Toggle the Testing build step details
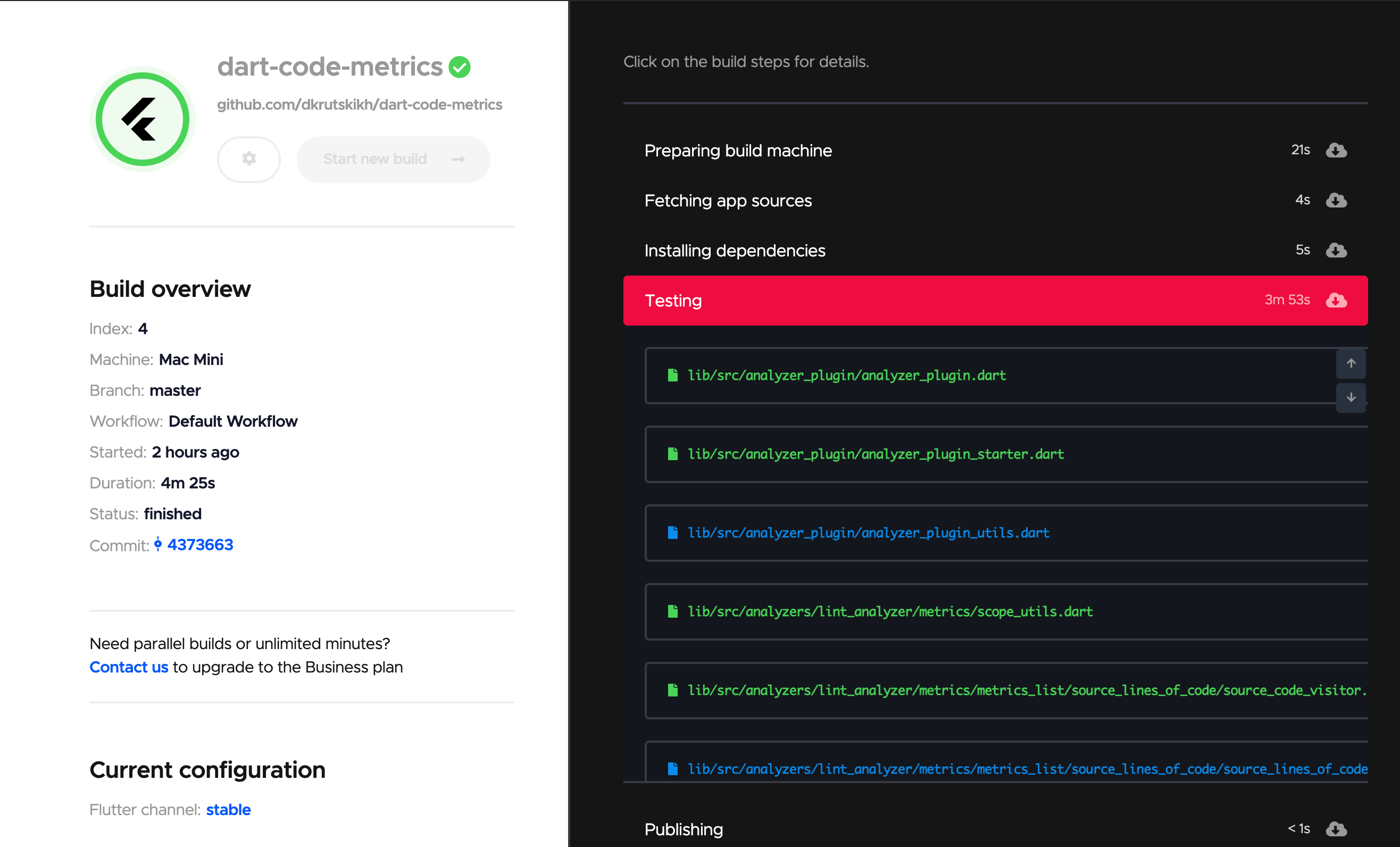This screenshot has width=1400, height=847. 996,300
